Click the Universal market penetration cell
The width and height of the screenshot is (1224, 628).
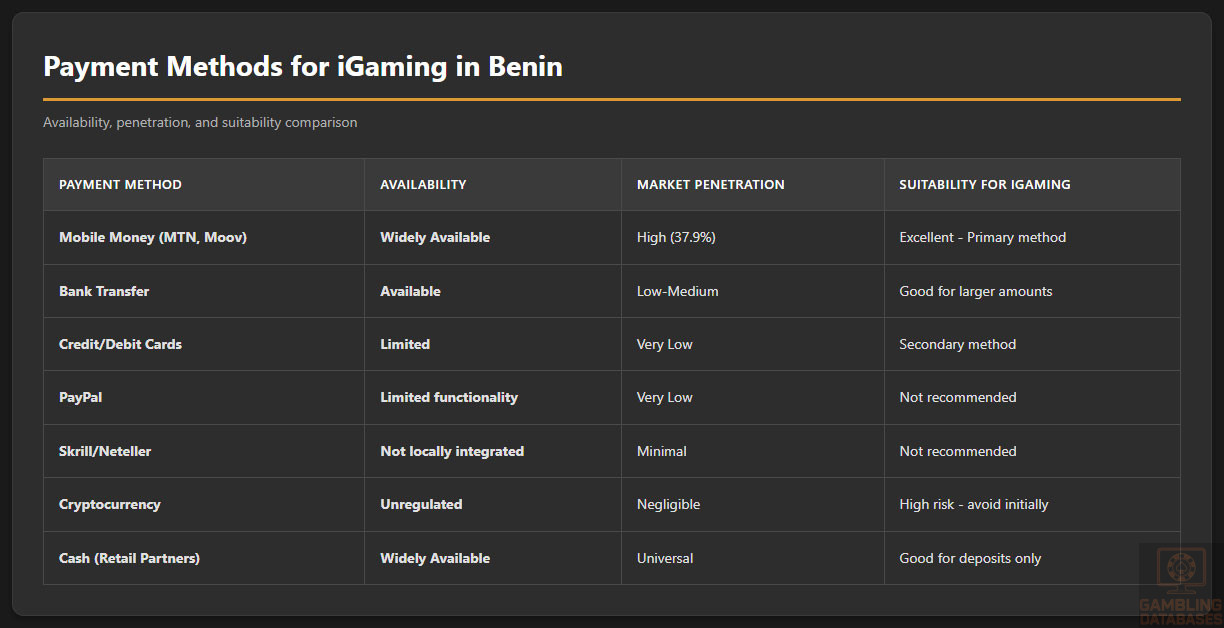pyautogui.click(x=665, y=559)
